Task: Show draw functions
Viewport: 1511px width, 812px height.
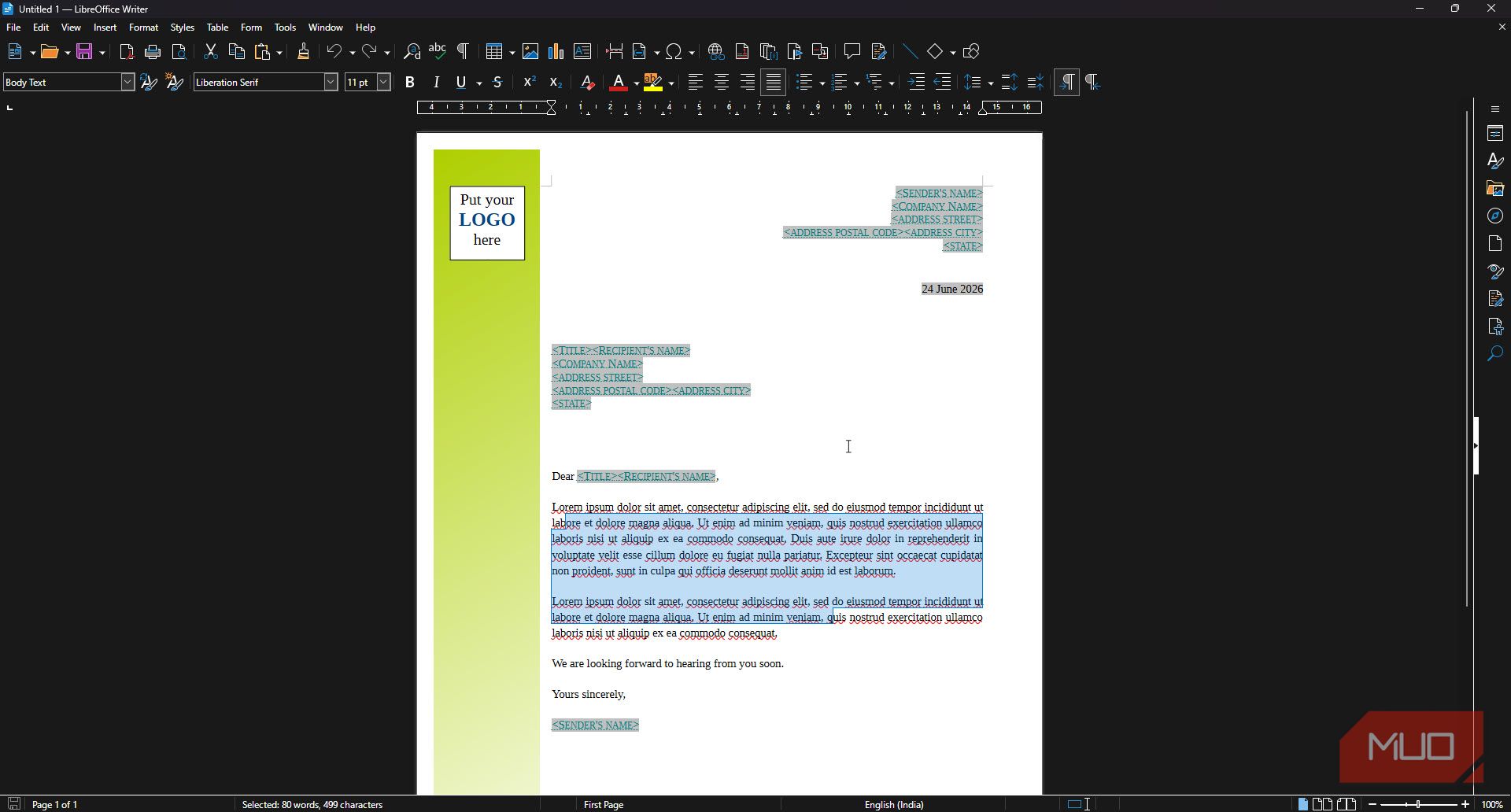Action: click(971, 52)
